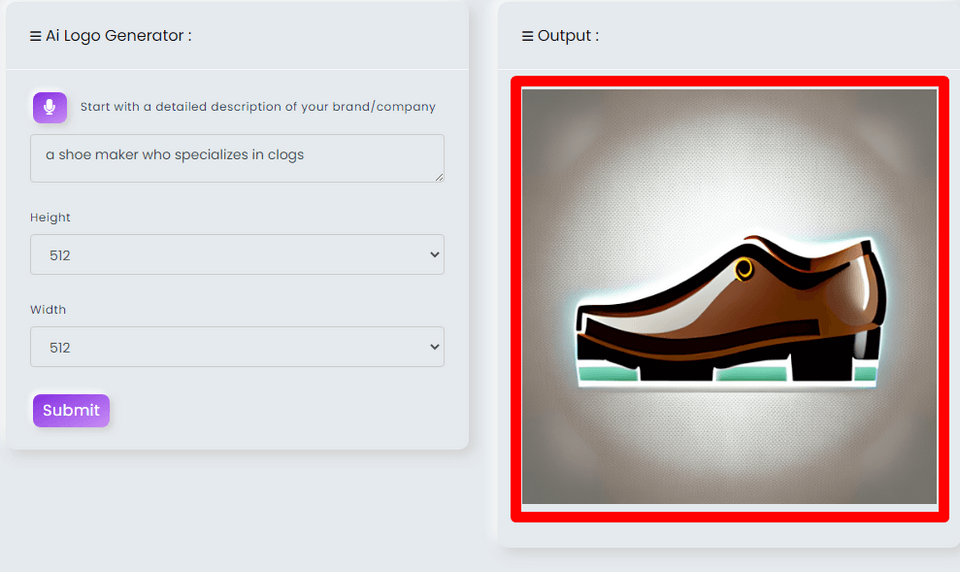Click the red border above output image
The image size is (960, 572).
pyautogui.click(x=729, y=81)
